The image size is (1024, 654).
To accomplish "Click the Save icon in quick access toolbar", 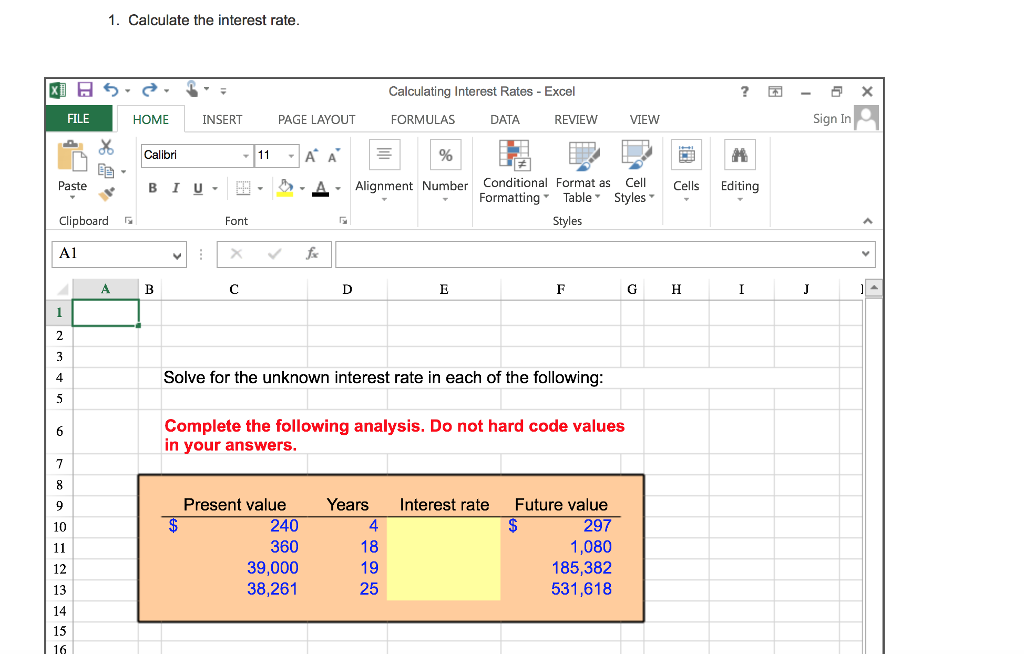I will tap(85, 91).
